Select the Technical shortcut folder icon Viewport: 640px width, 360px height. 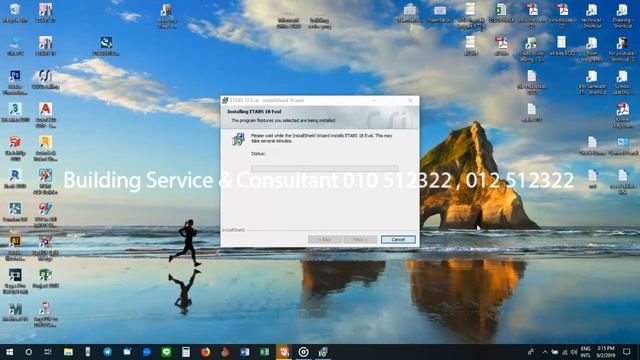pos(592,16)
